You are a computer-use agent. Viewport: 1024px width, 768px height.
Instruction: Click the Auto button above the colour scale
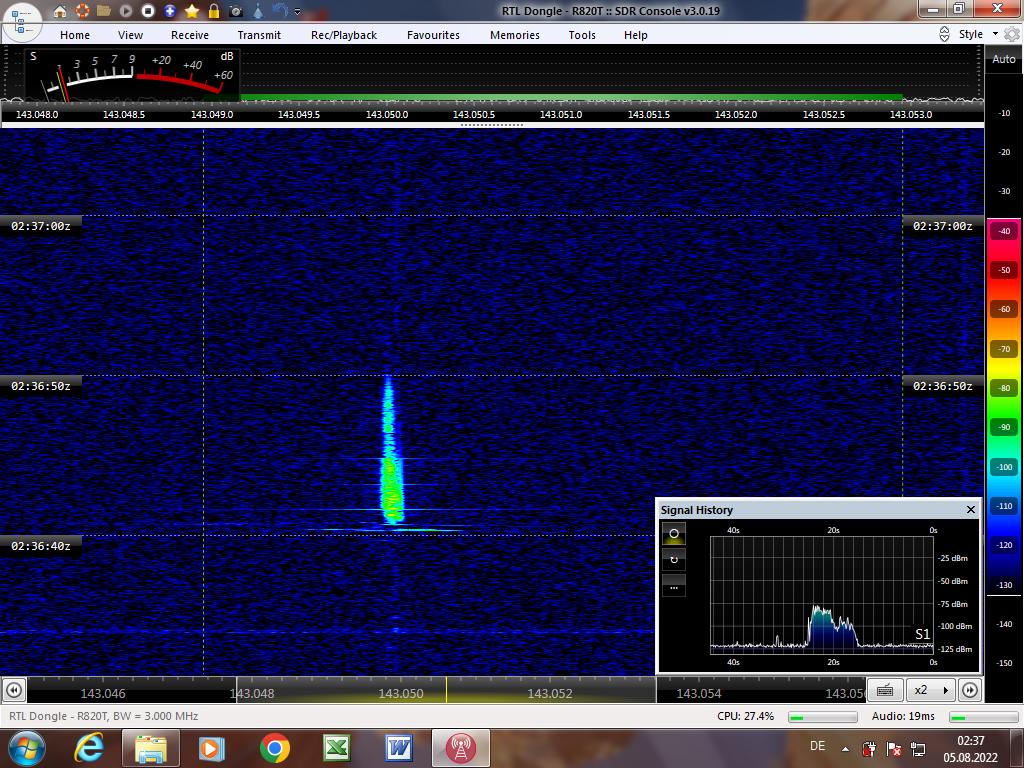coord(1003,59)
